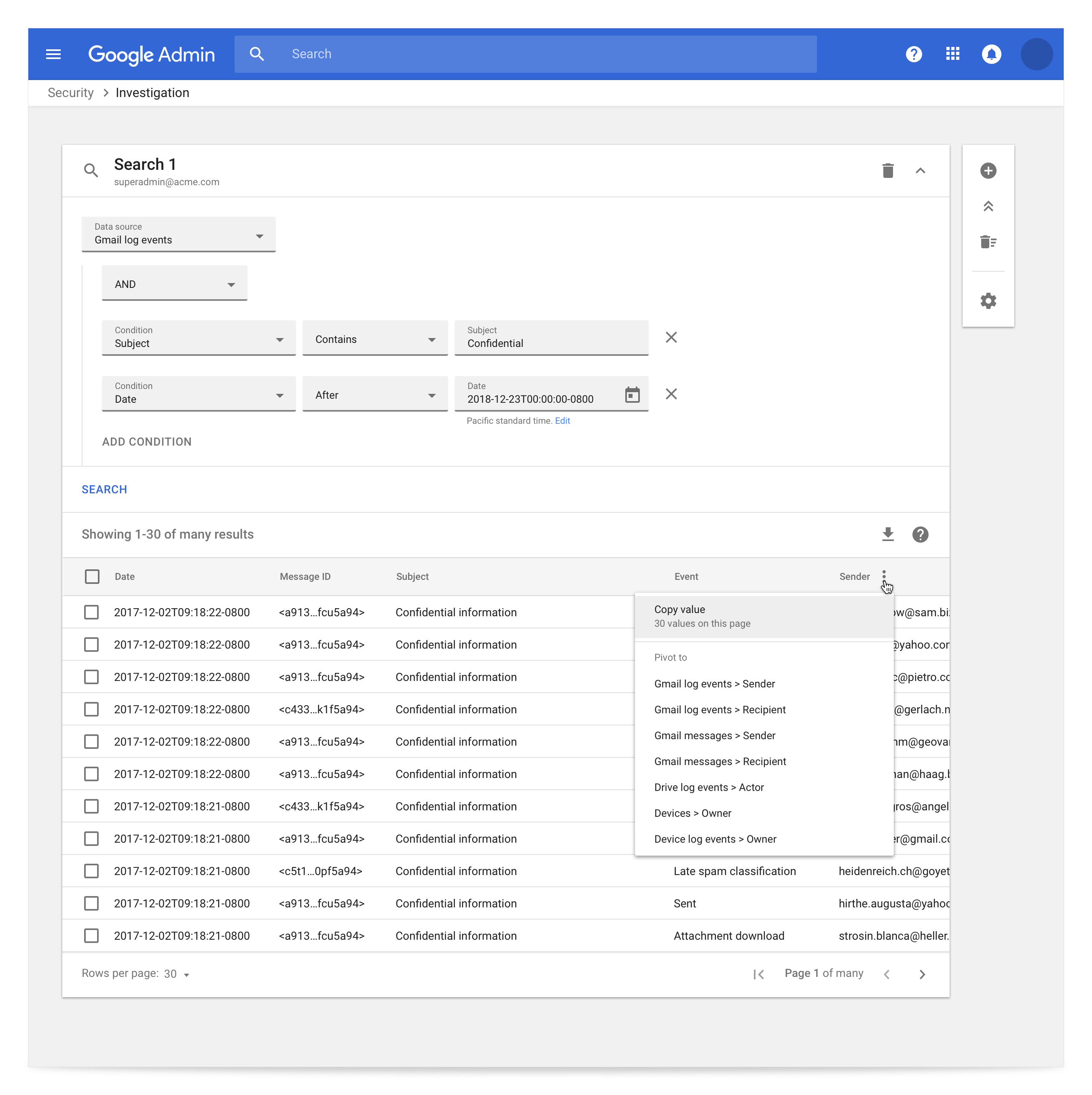Image resolution: width=1092 pixels, height=1095 pixels.
Task: Open the Google apps grid
Action: tap(952, 54)
